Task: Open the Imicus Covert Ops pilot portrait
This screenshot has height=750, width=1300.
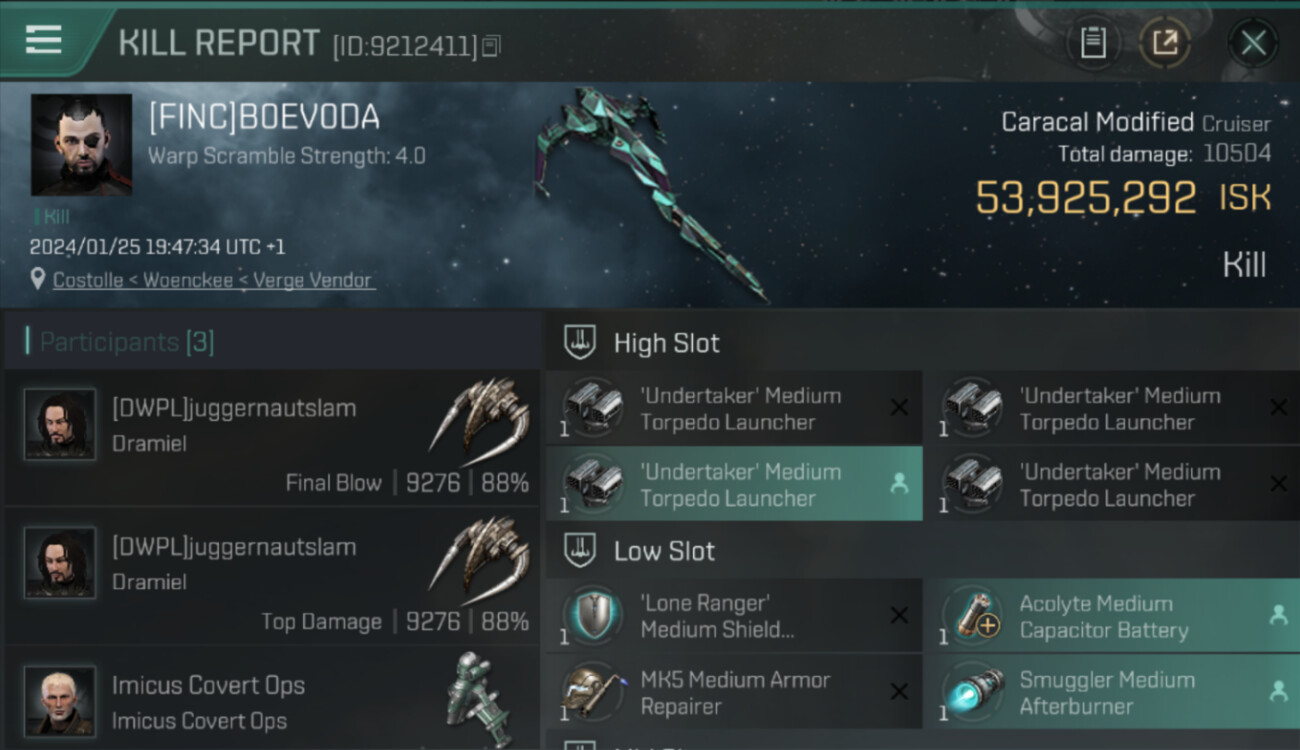Action: click(x=60, y=701)
